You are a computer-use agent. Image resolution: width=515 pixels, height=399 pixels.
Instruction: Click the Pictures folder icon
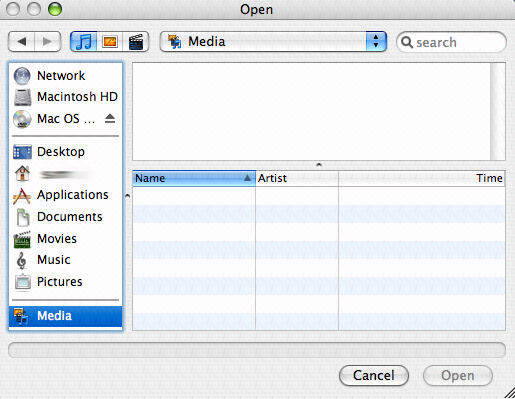23,282
